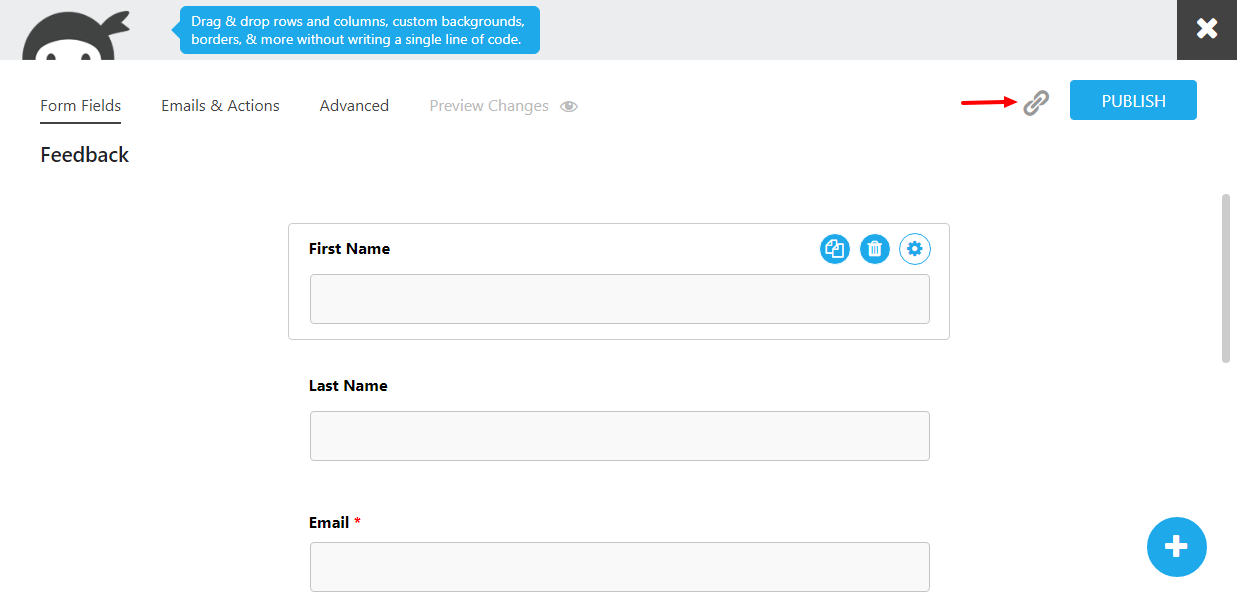Click the eye icon beside Preview Changes

[x=569, y=106]
